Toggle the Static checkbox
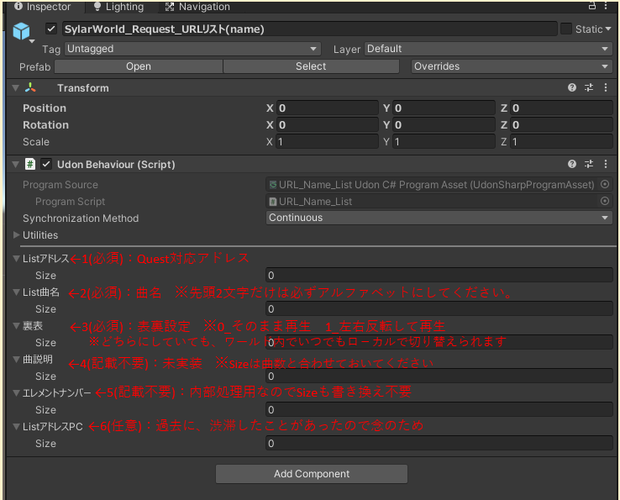This screenshot has width=620, height=500. tap(566, 28)
